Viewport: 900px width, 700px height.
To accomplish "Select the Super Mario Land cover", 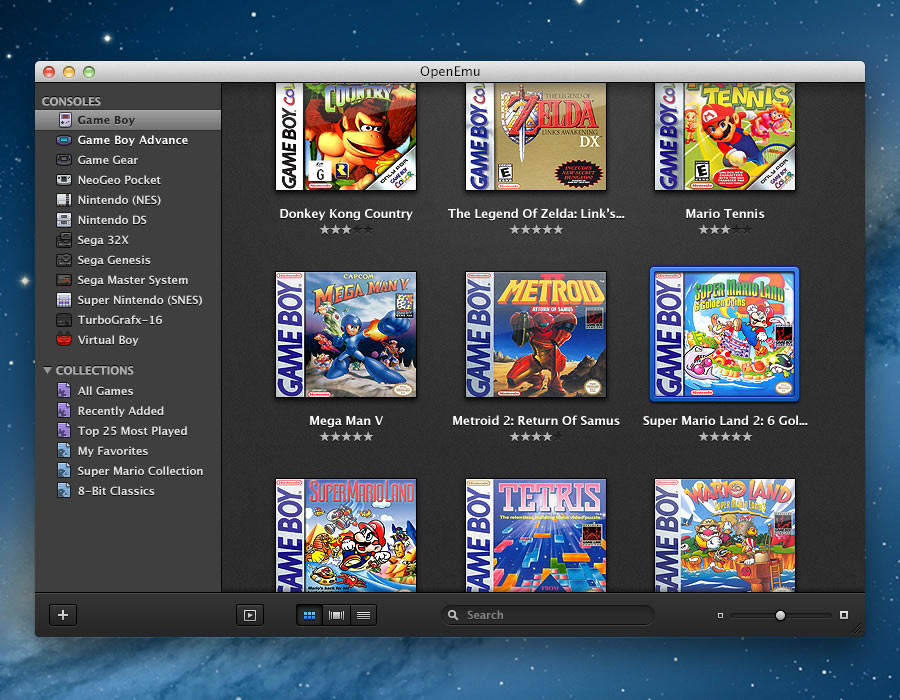I will 346,535.
